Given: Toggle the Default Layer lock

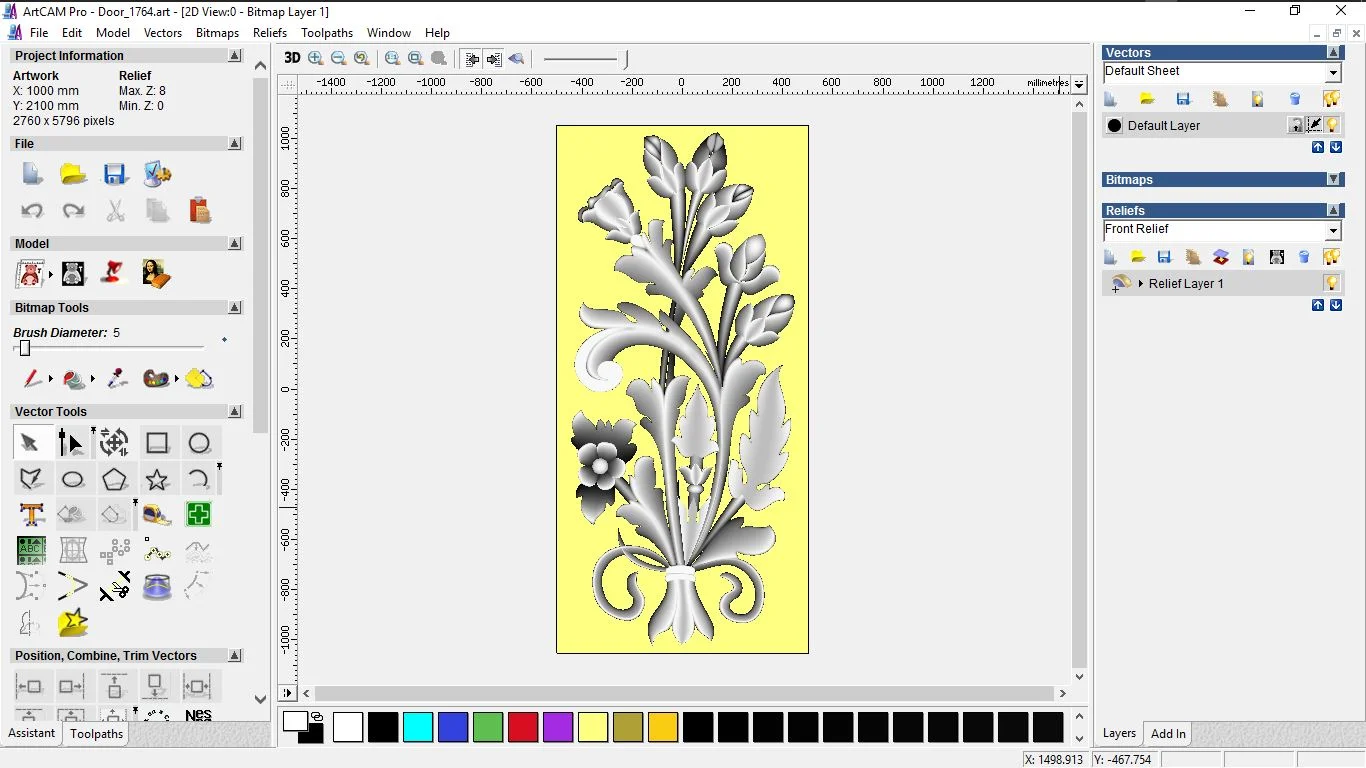Looking at the screenshot, I should (x=1296, y=125).
